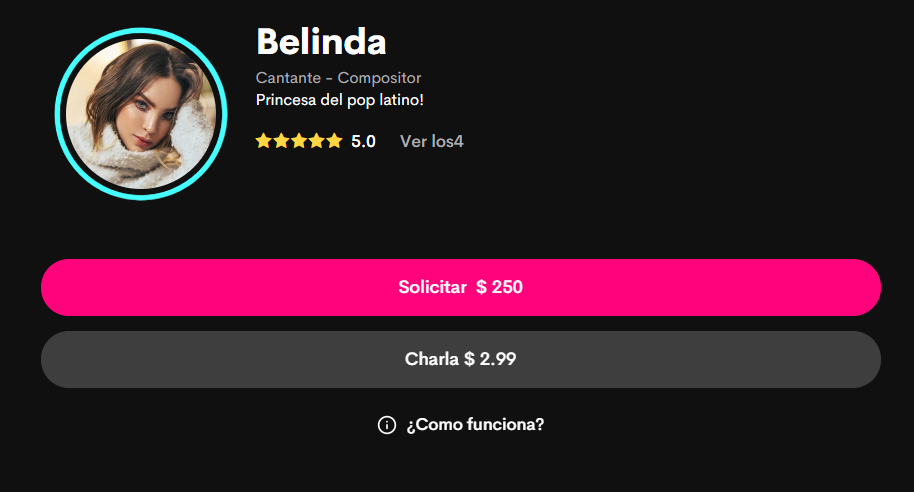Click the $ 2.99 price on the gray button
This screenshot has height=492, width=914.
tap(490, 359)
